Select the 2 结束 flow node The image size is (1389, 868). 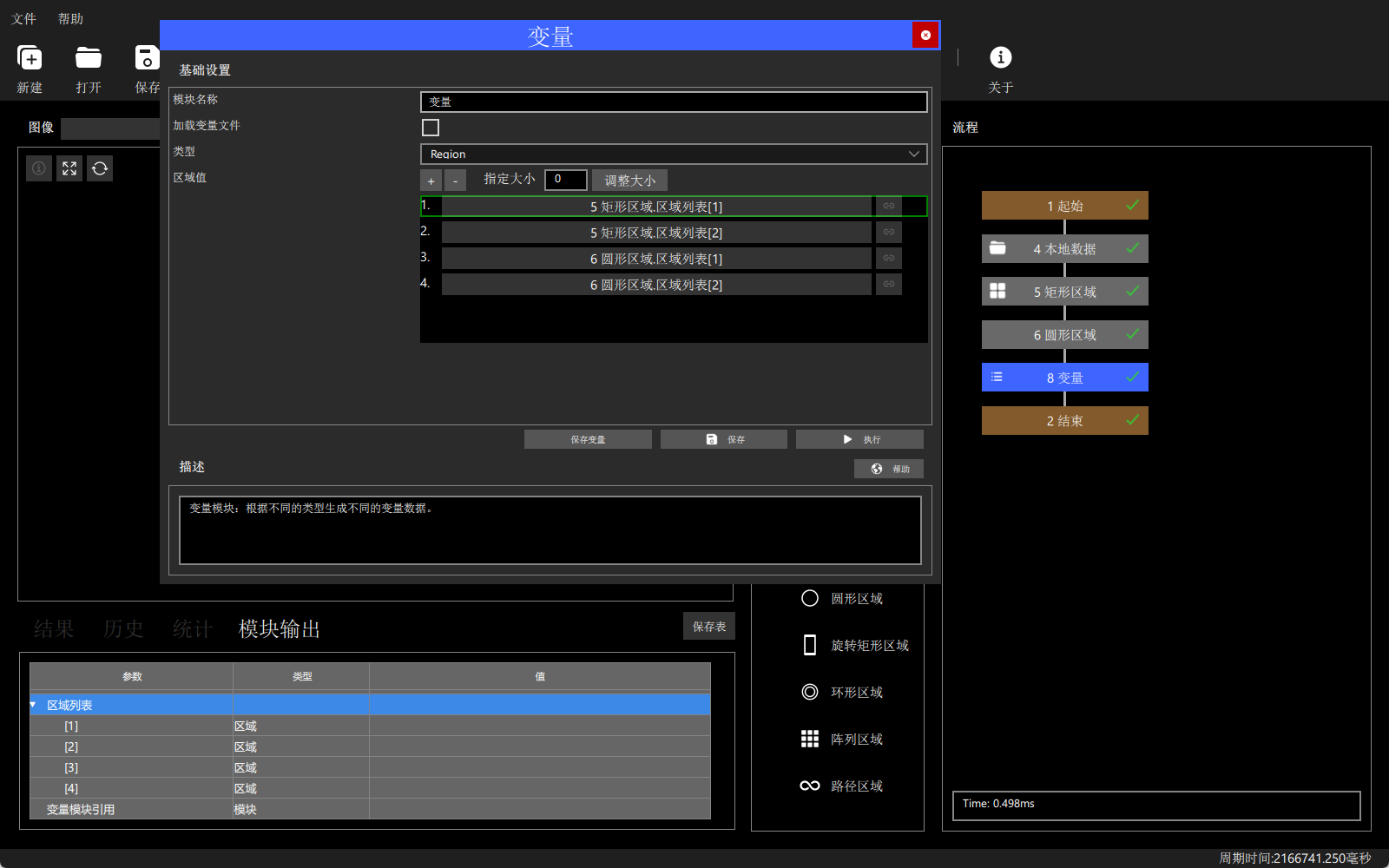pyautogui.click(x=1065, y=420)
